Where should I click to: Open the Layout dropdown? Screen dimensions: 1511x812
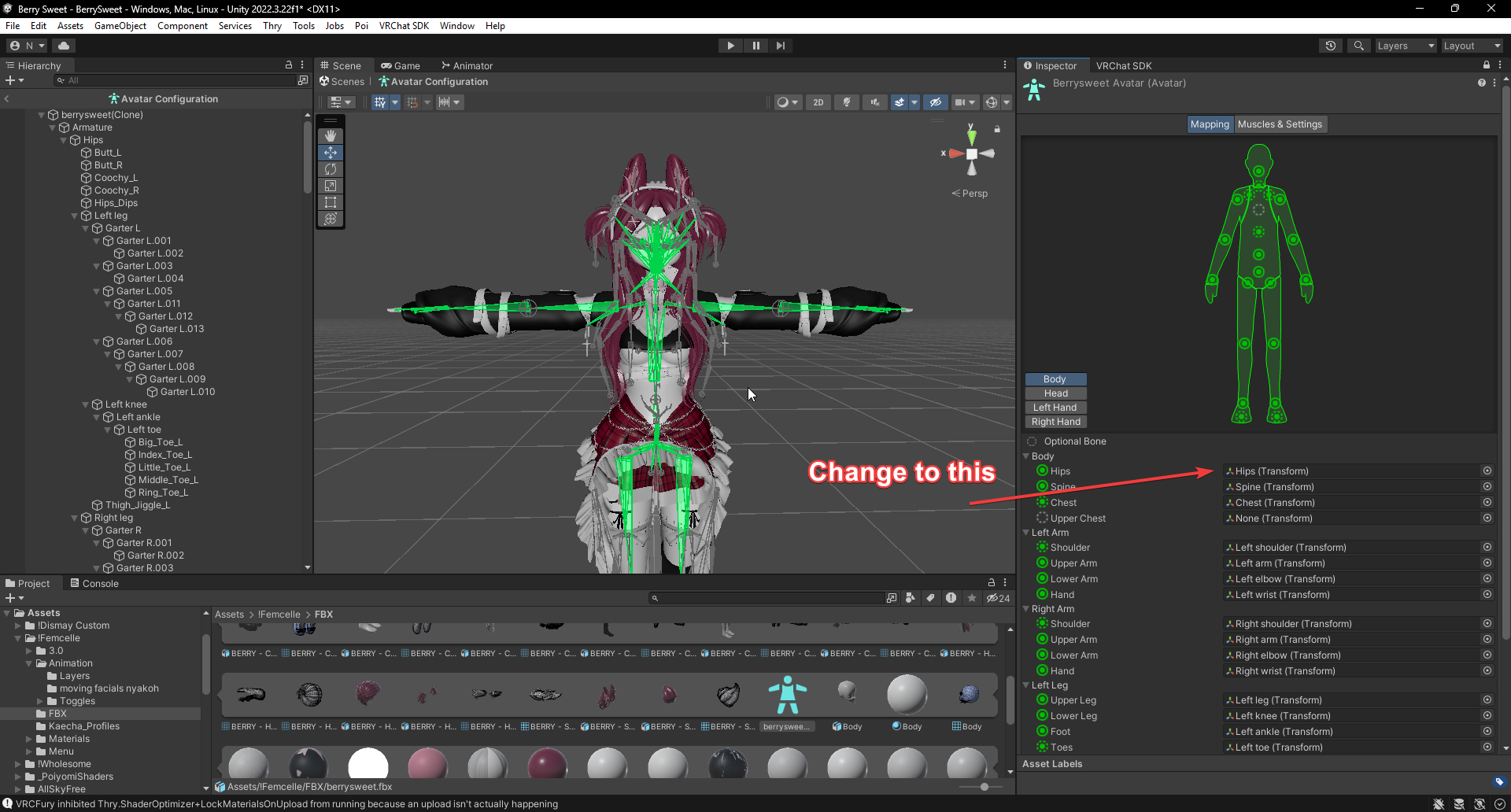point(1471,46)
